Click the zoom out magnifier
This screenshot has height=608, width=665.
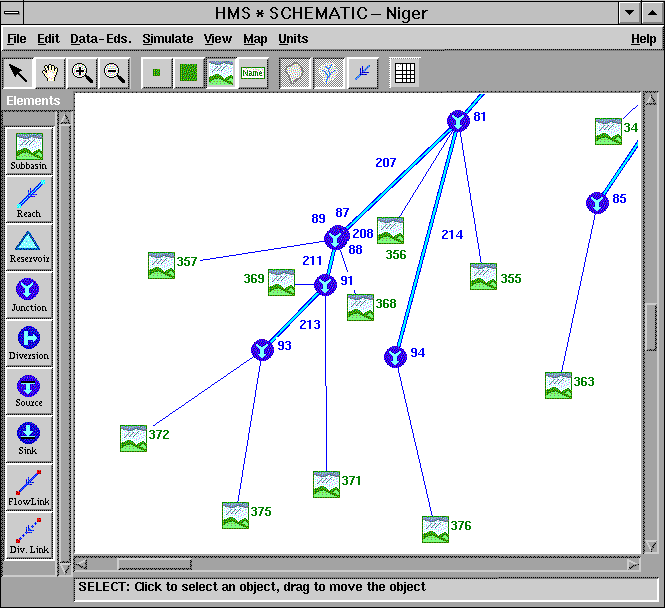click(x=114, y=73)
